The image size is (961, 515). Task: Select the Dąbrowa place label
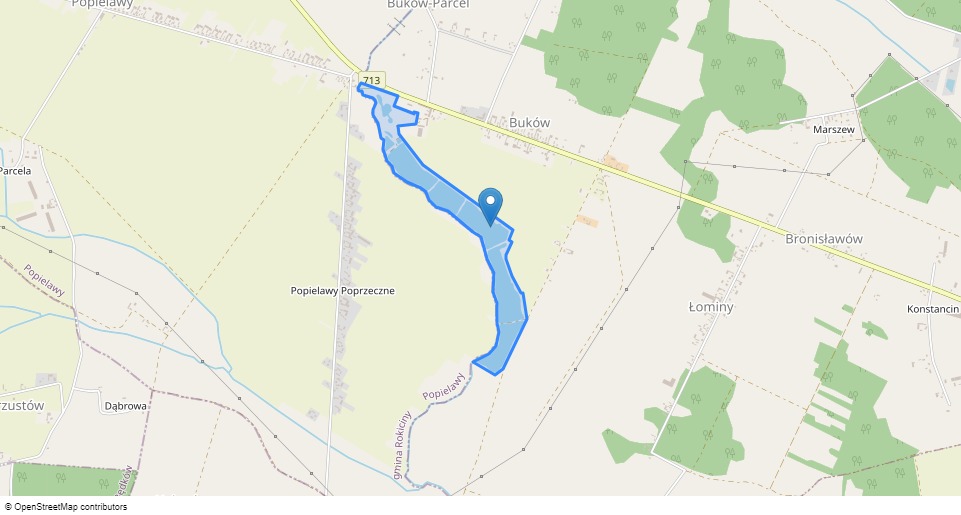[x=126, y=406]
